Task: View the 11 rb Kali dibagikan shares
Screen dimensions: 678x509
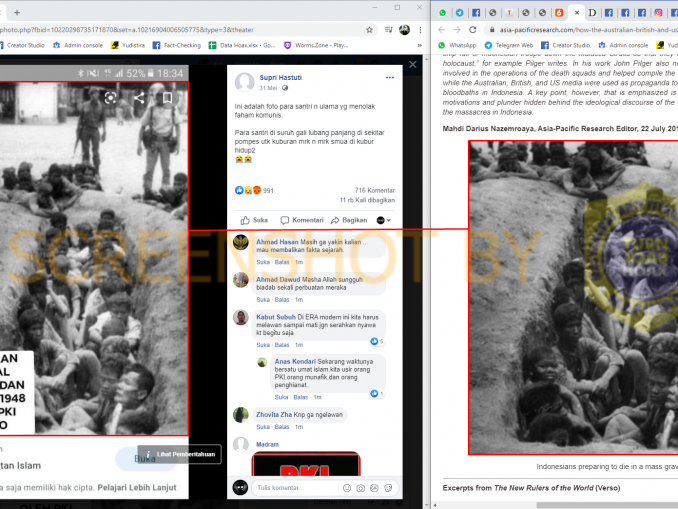Action: (367, 200)
